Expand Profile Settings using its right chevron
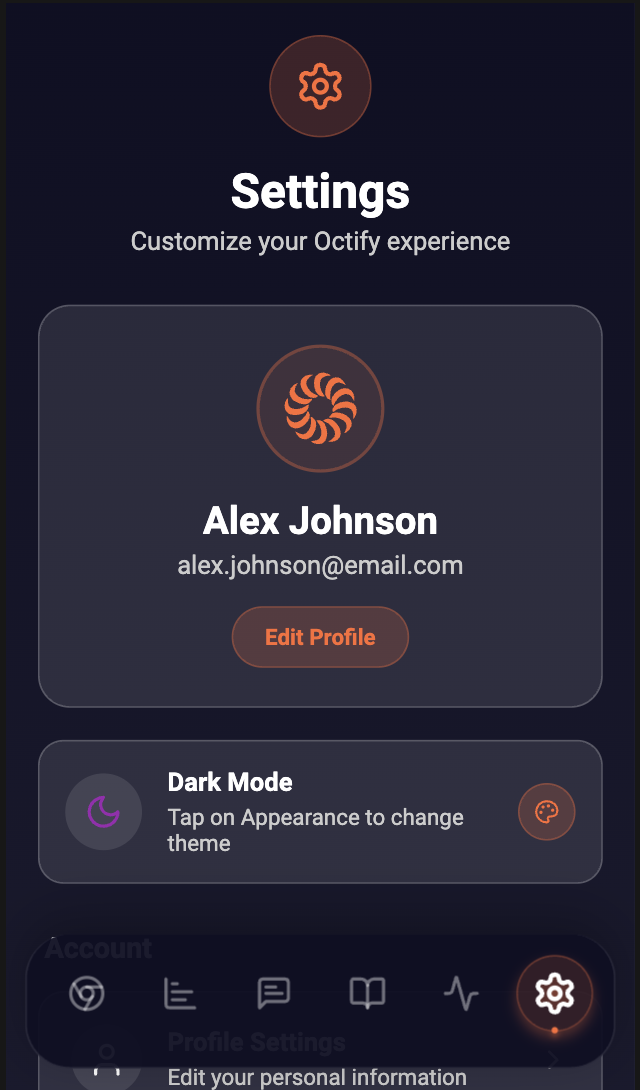The width and height of the screenshot is (640, 1090). 553,1059
